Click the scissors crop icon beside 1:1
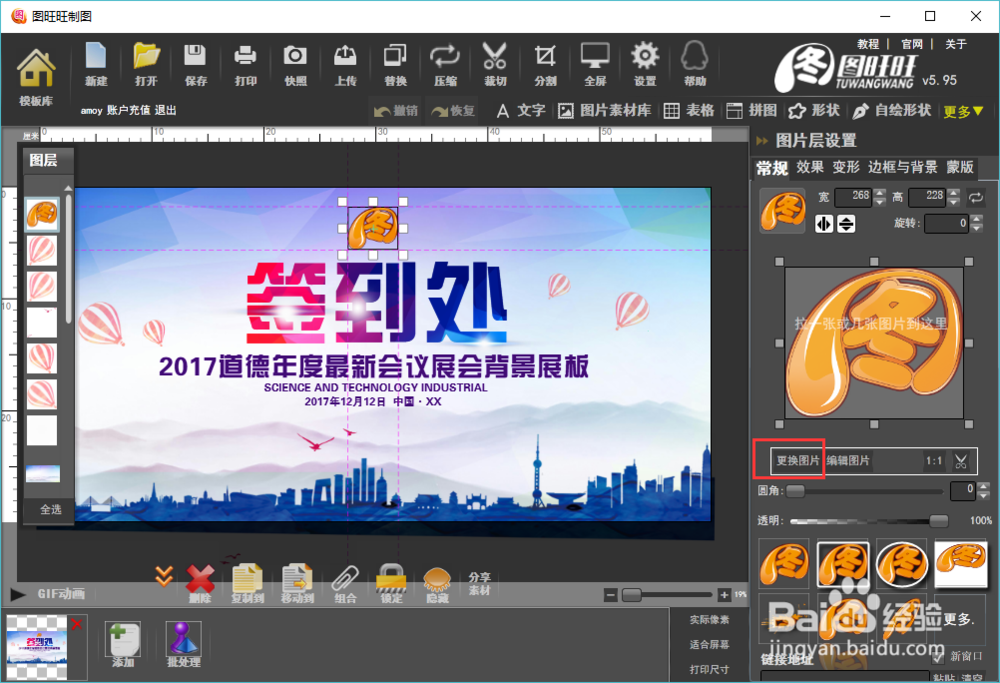Image resolution: width=1000 pixels, height=683 pixels. pos(960,461)
